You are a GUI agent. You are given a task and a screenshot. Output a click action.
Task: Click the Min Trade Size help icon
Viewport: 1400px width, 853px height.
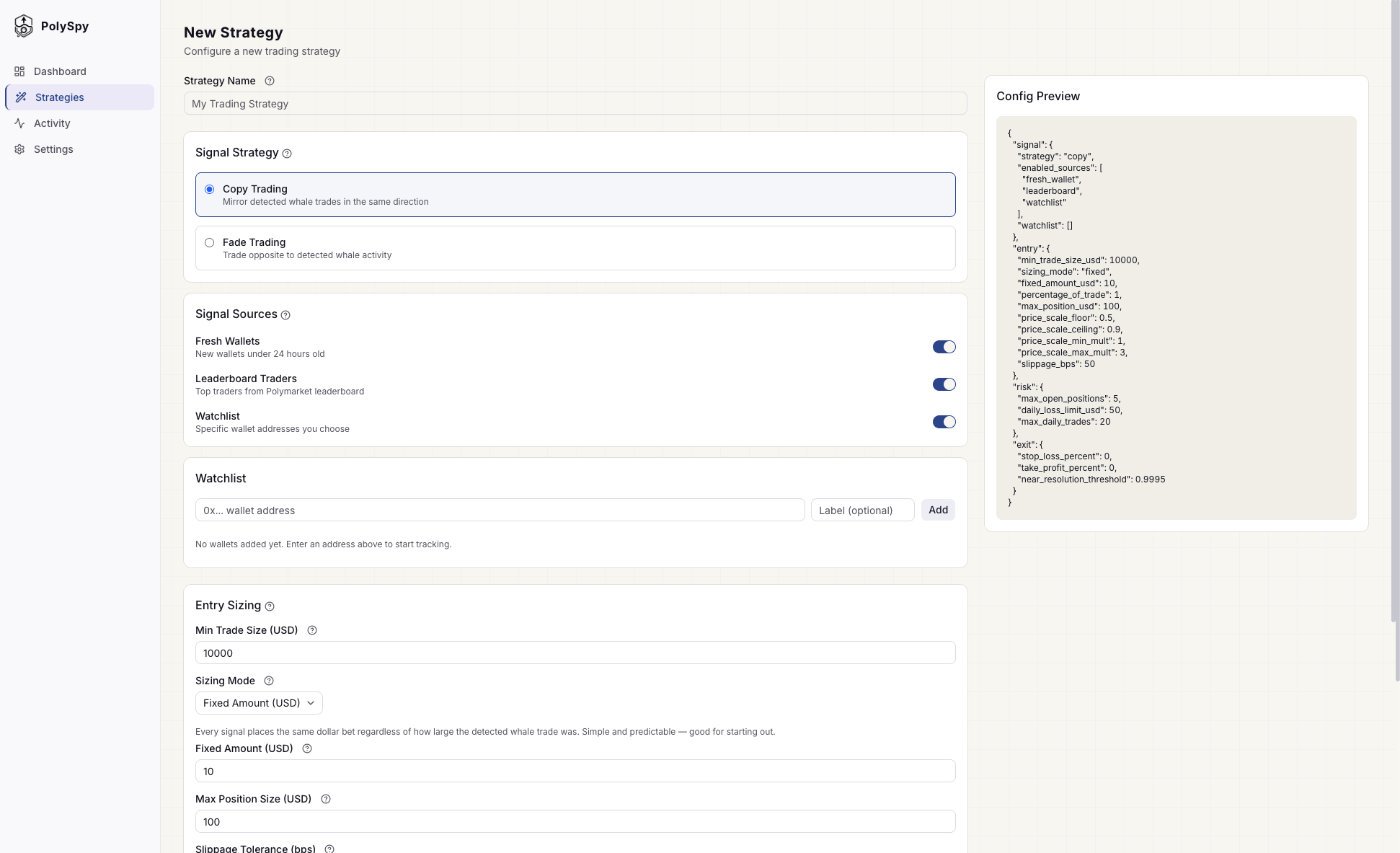(x=312, y=630)
